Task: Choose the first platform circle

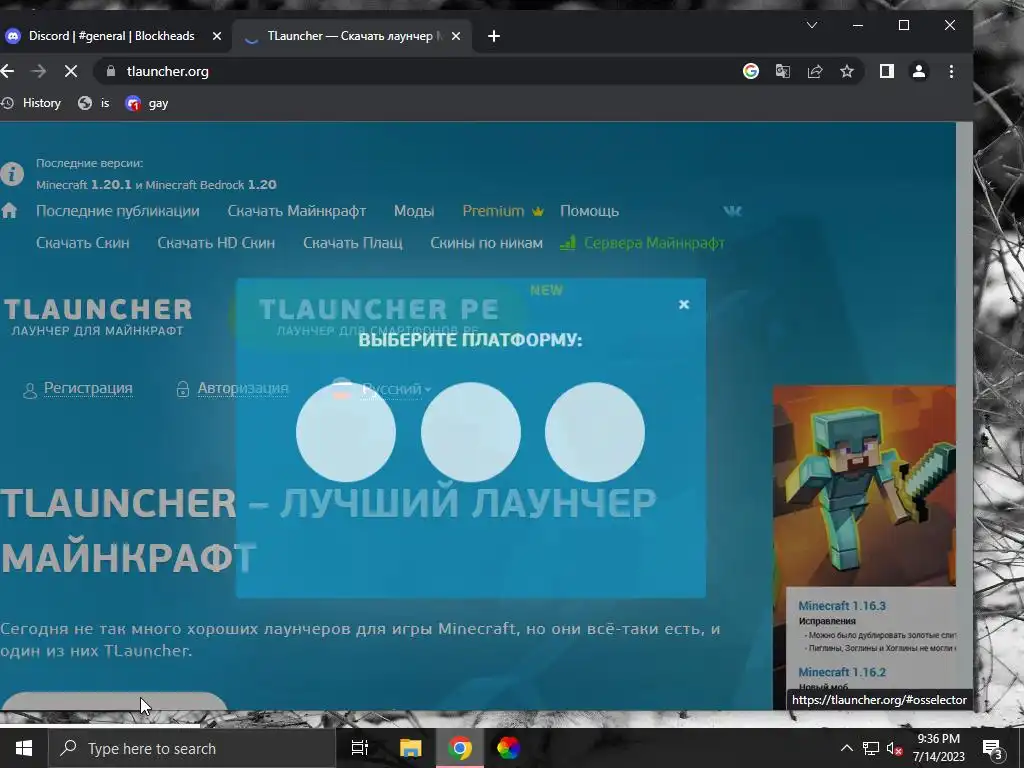Action: pos(345,432)
